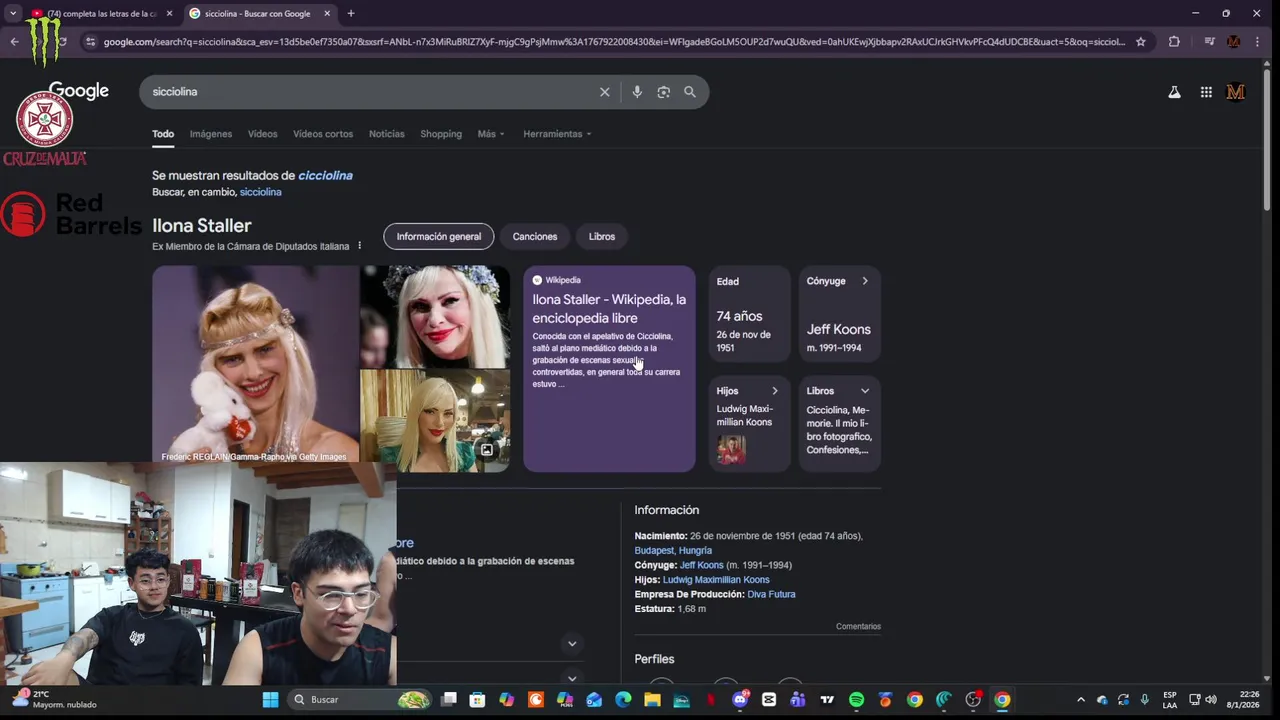Follow the corrected 'cicciolina' link

click(325, 176)
